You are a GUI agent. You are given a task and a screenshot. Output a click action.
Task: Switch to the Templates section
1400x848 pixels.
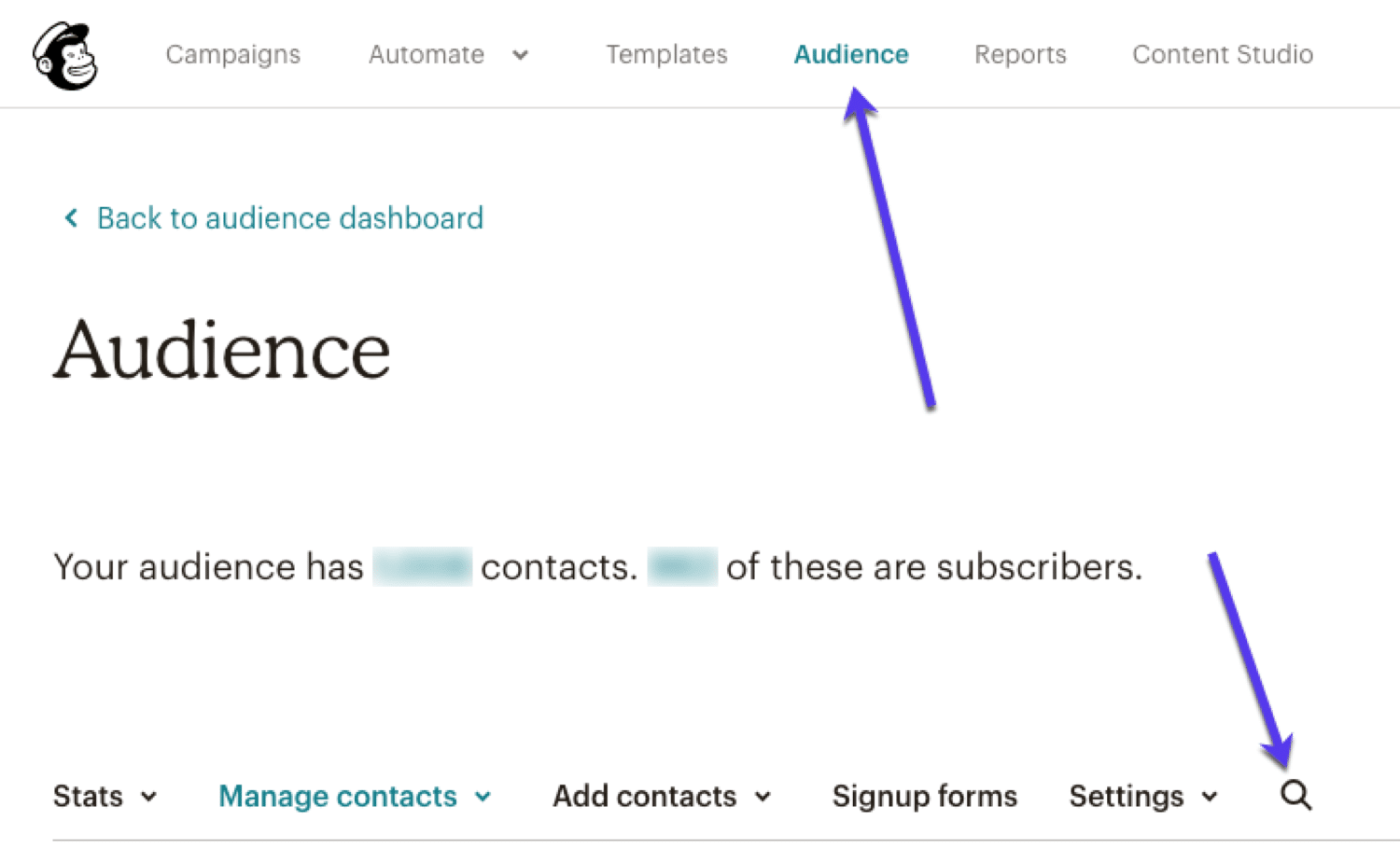point(666,54)
